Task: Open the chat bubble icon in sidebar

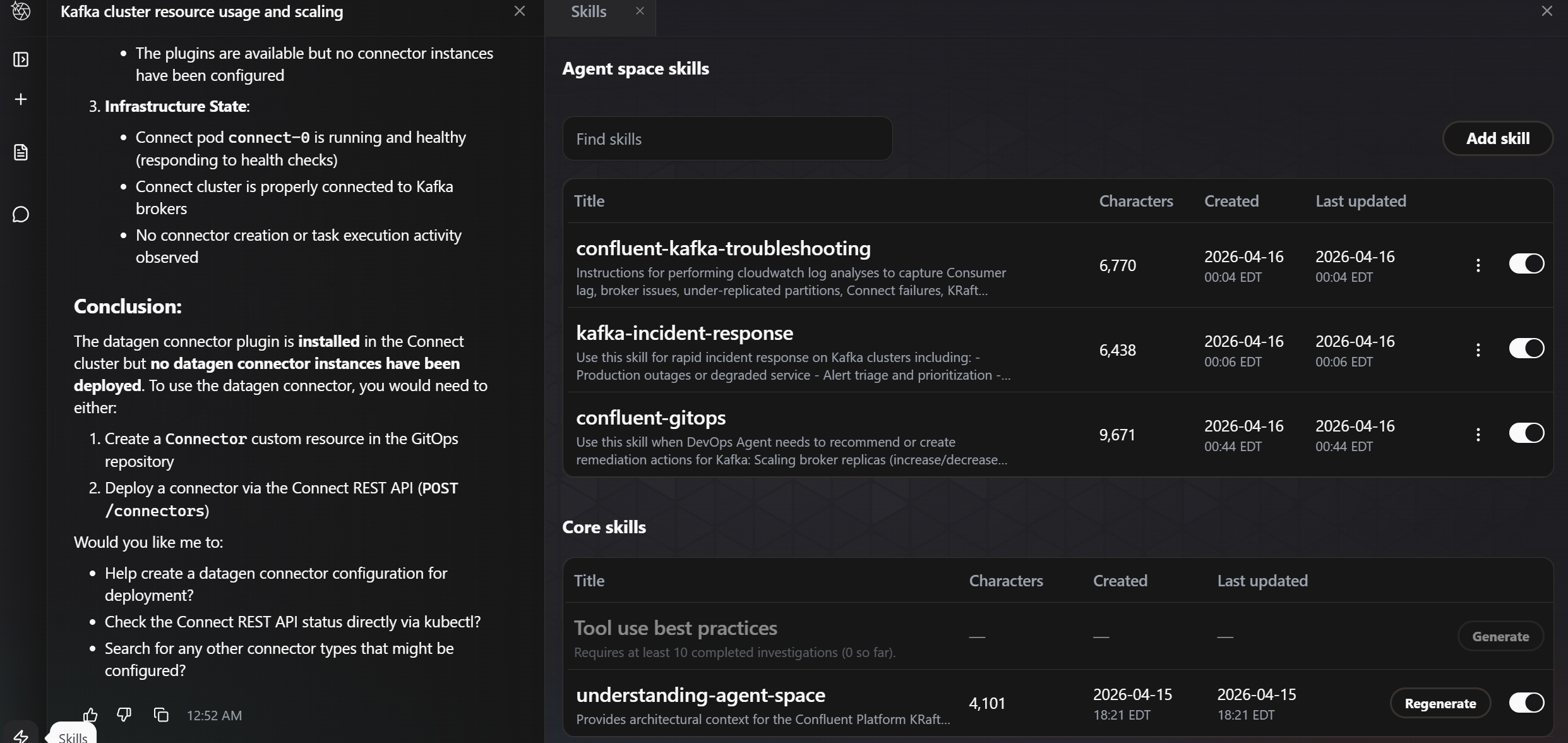Action: 21,214
